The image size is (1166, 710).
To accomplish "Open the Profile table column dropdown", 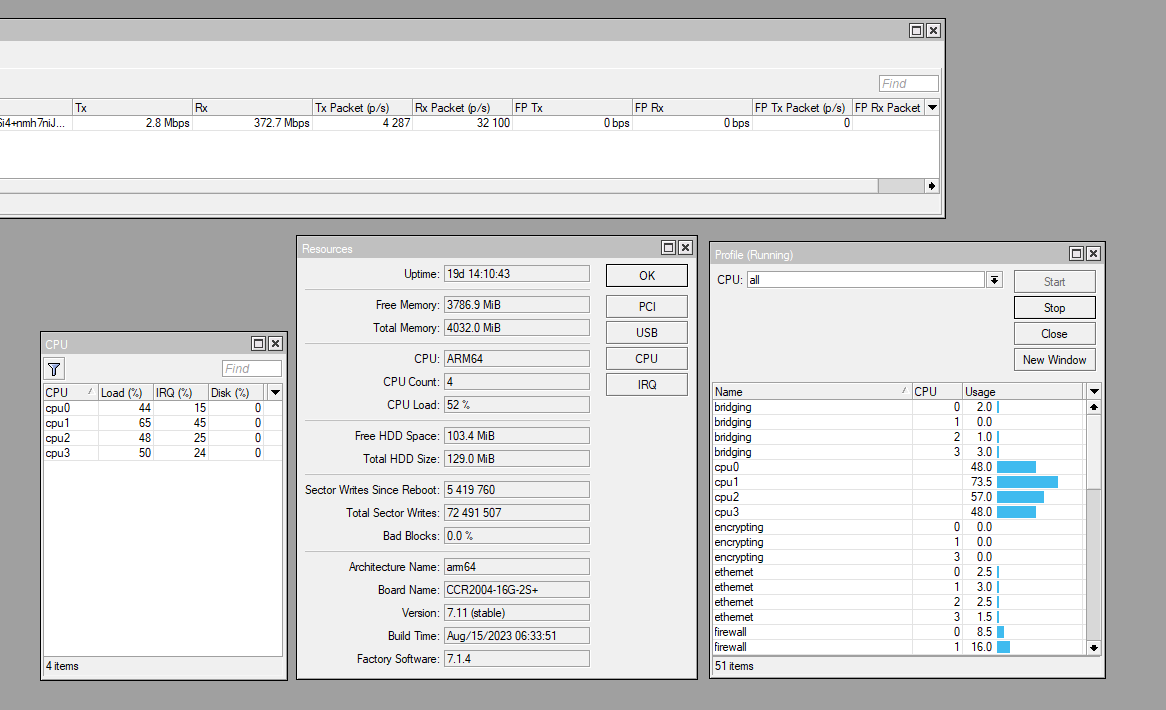I will coord(1094,392).
